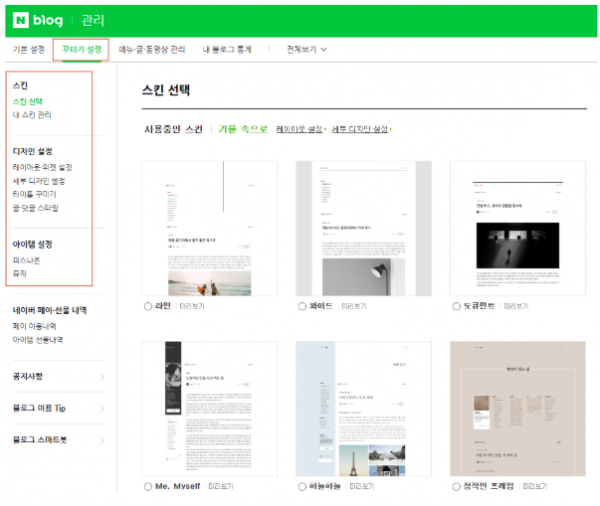Switch to 꾸미기 설정 tab
The height and width of the screenshot is (506, 600).
(x=82, y=49)
